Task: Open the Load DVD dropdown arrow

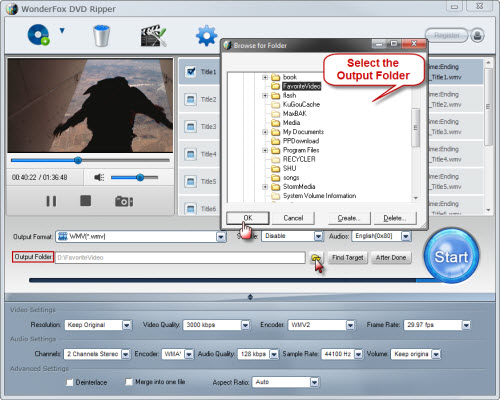Action: click(x=62, y=31)
